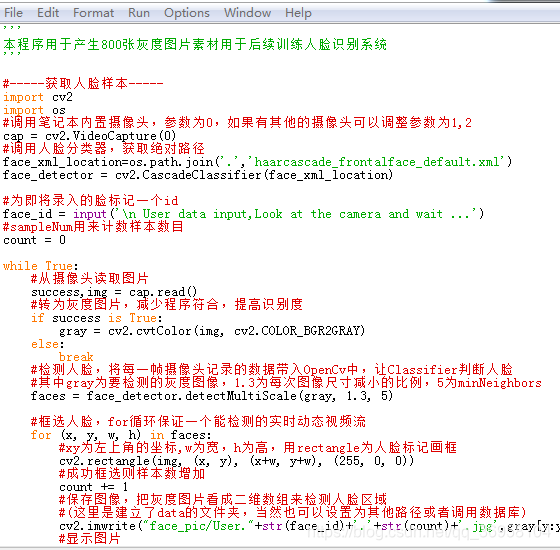Click the 'count = 0' line
This screenshot has width=560, height=550.
click(x=34, y=240)
